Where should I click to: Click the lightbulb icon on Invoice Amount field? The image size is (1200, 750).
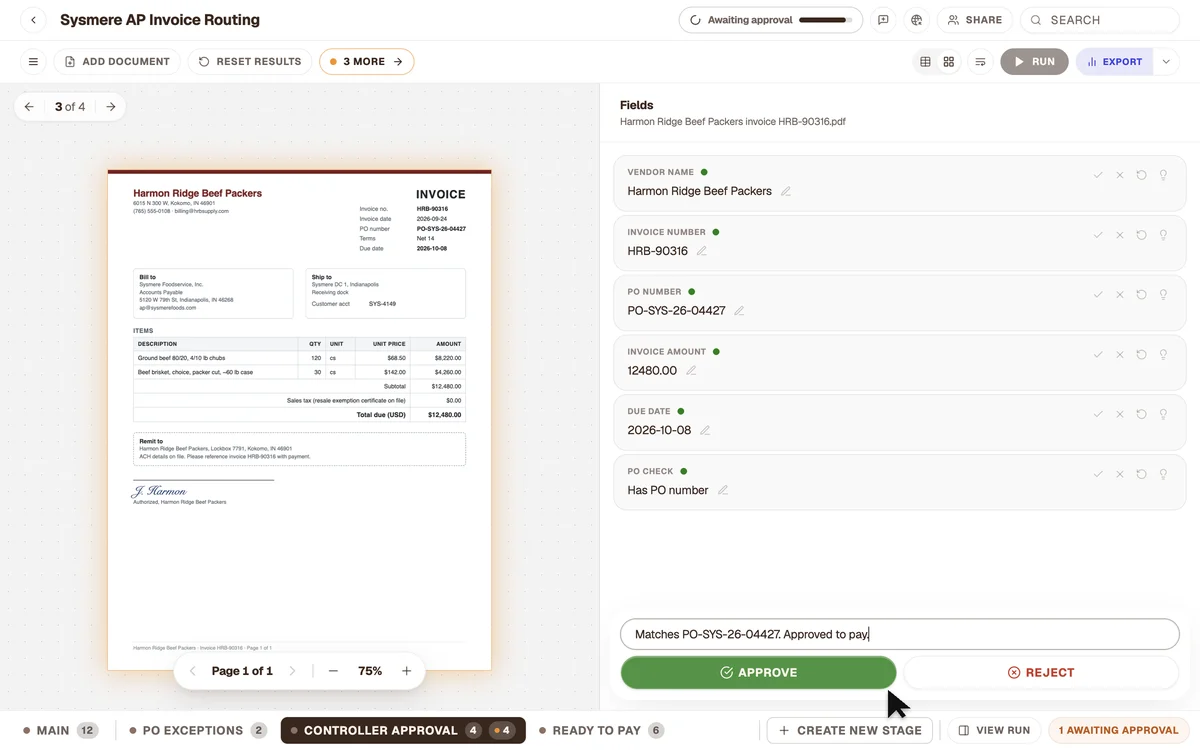pyautogui.click(x=1163, y=354)
